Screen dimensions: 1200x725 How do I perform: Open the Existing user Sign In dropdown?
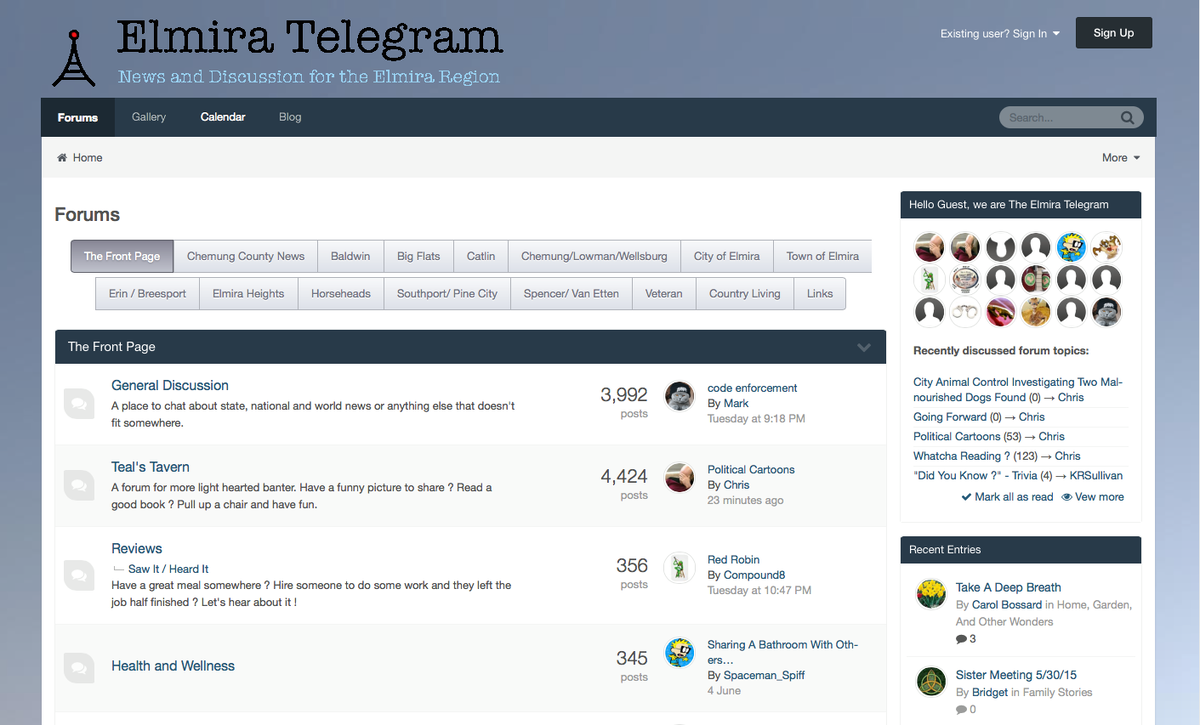[x=1000, y=34]
